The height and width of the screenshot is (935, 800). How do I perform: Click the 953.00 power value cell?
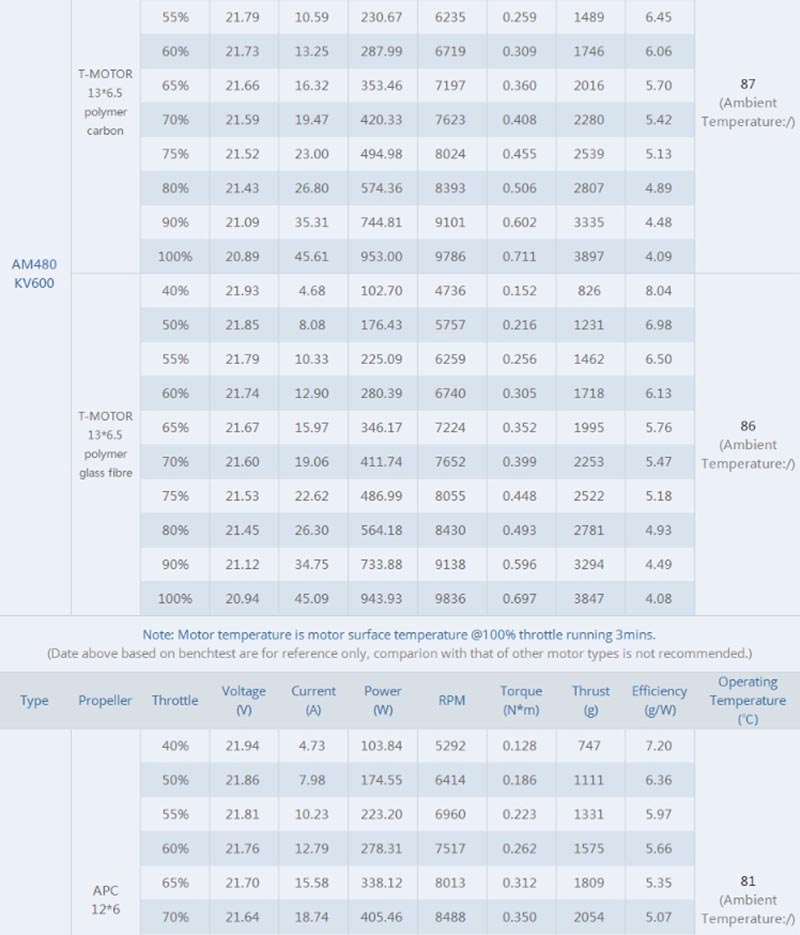coord(382,256)
